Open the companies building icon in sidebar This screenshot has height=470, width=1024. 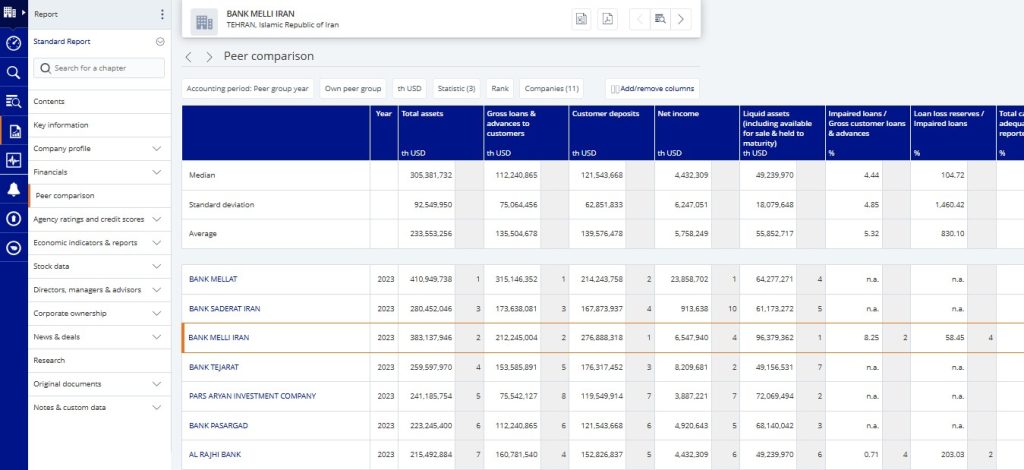[x=9, y=12]
